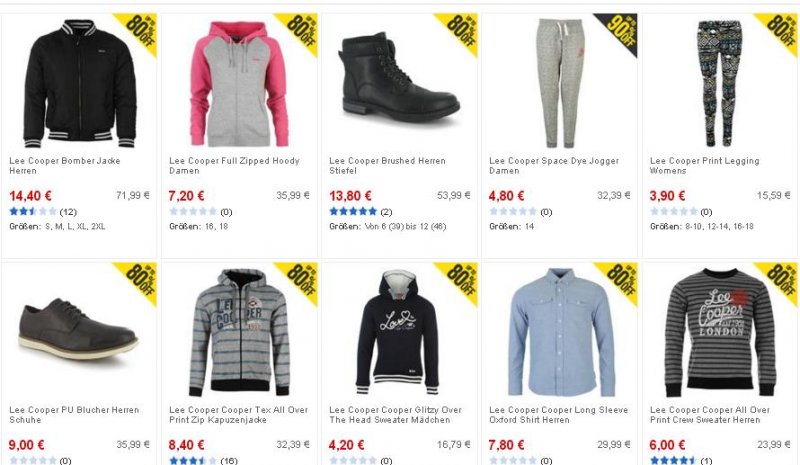Click the five-star rating of the Brushed Stiefel

353,211
